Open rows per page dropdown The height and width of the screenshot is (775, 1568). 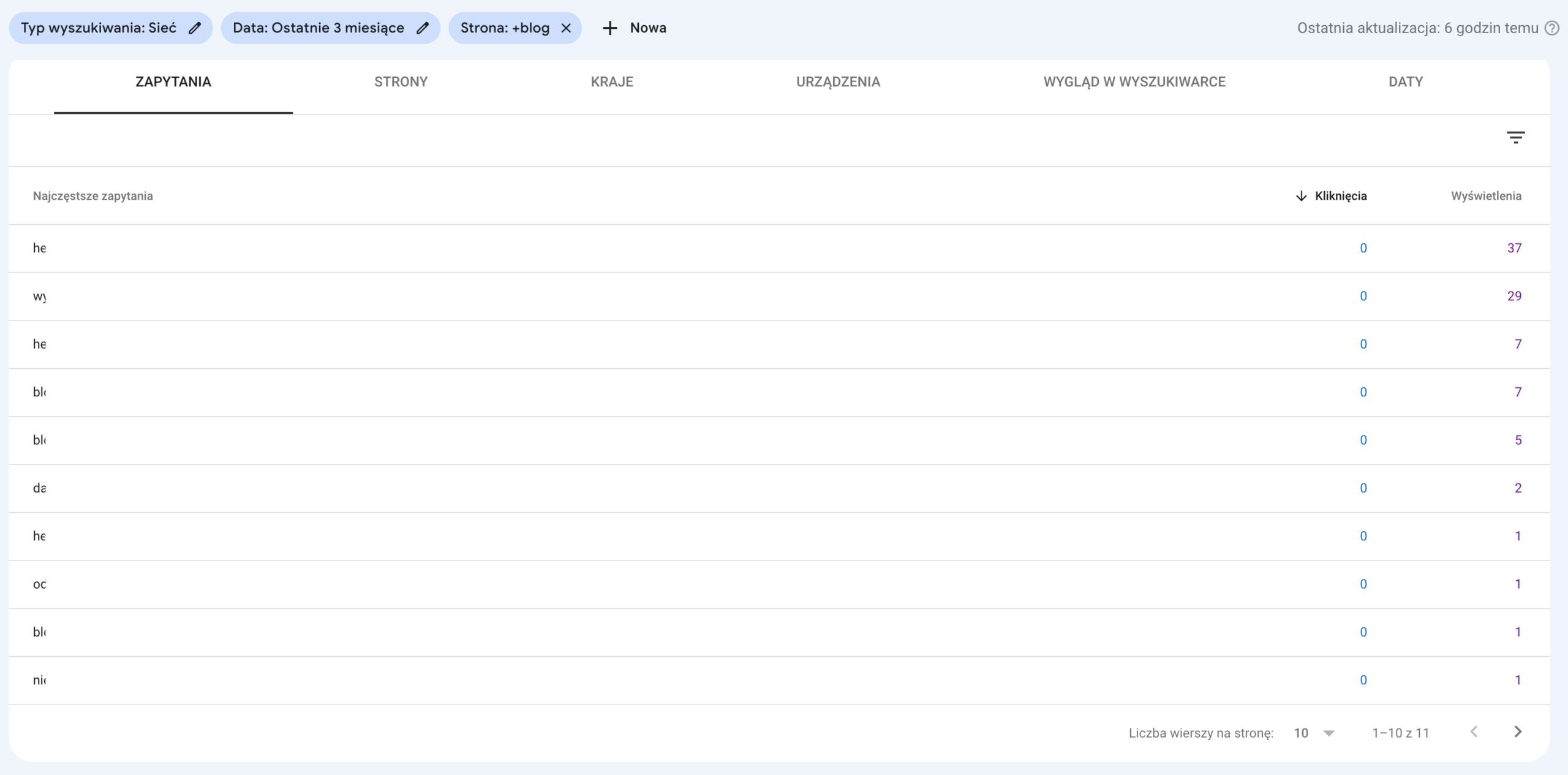click(1329, 733)
